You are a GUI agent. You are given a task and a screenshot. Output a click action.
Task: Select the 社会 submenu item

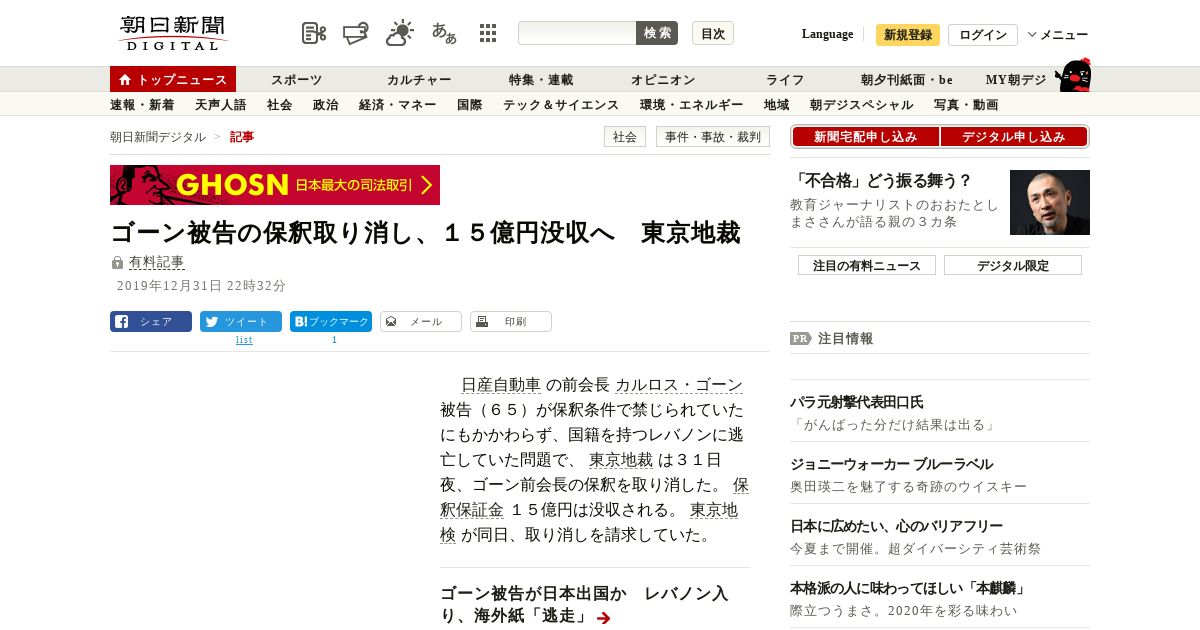pyautogui.click(x=279, y=105)
